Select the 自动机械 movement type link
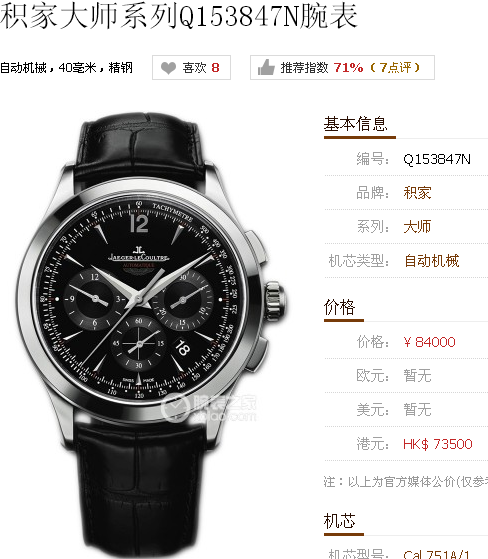This screenshot has height=559, width=488. (x=431, y=261)
